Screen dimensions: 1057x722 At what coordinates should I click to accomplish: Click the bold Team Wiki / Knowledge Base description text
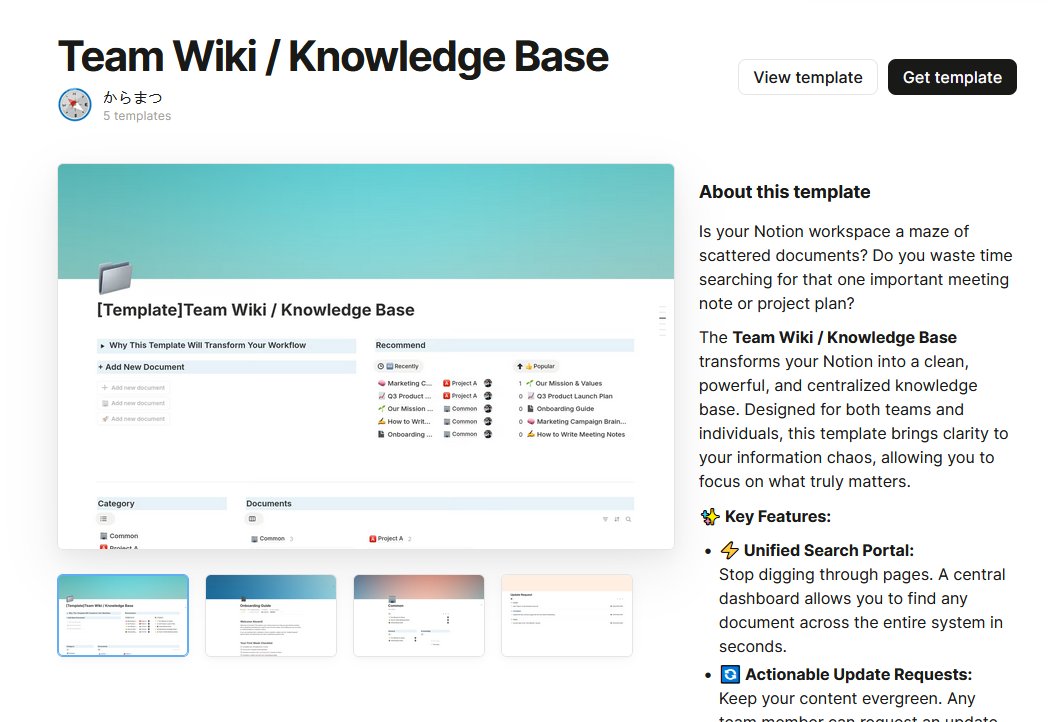point(845,337)
